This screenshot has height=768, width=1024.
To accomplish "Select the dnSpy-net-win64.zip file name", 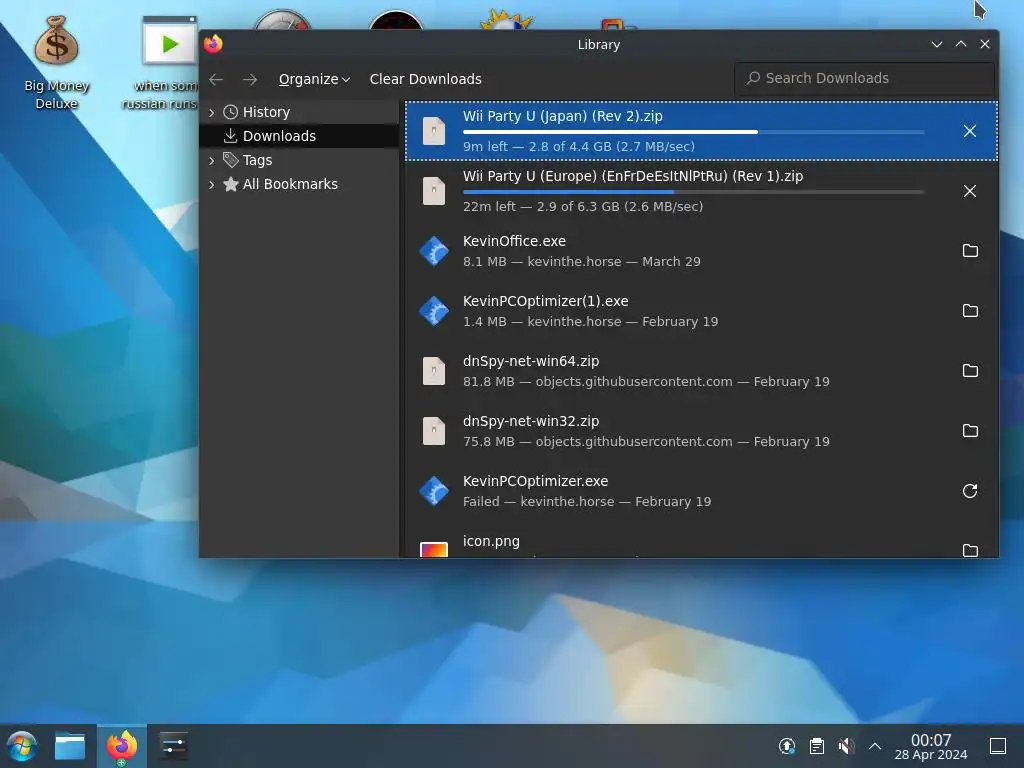I will pos(531,361).
